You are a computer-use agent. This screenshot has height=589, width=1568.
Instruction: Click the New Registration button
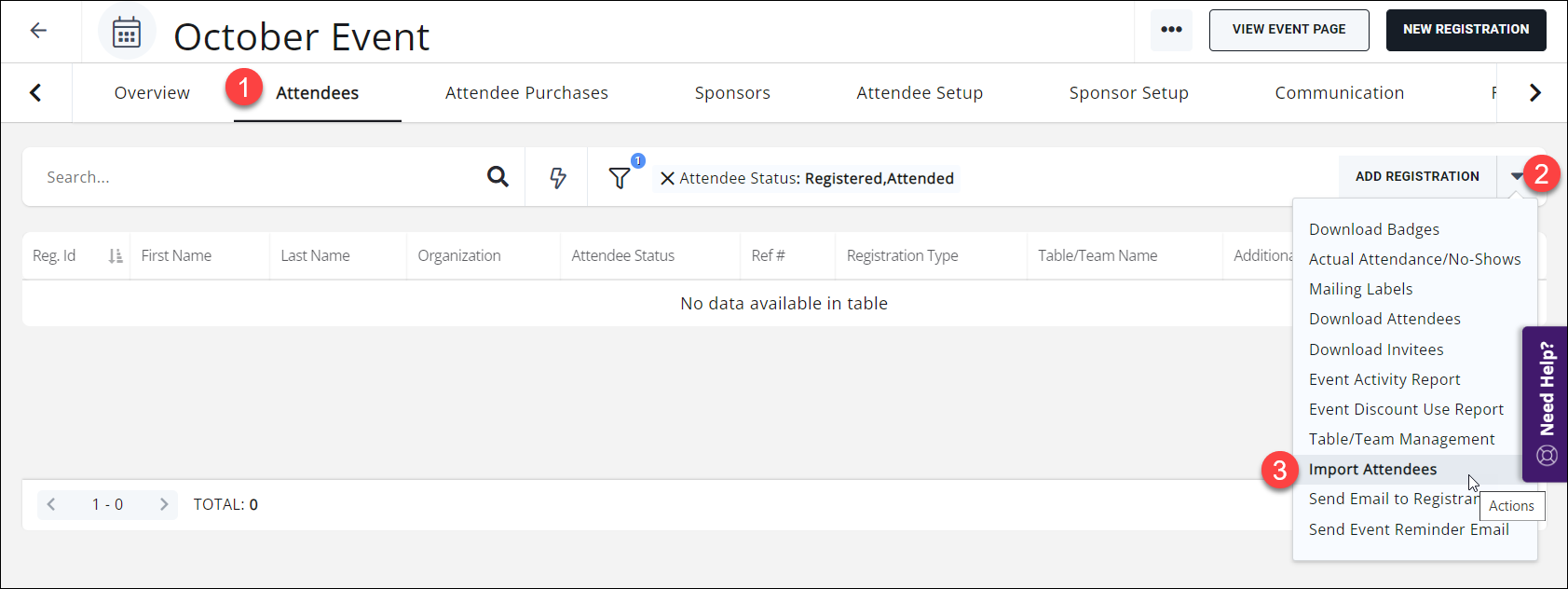[x=1466, y=30]
